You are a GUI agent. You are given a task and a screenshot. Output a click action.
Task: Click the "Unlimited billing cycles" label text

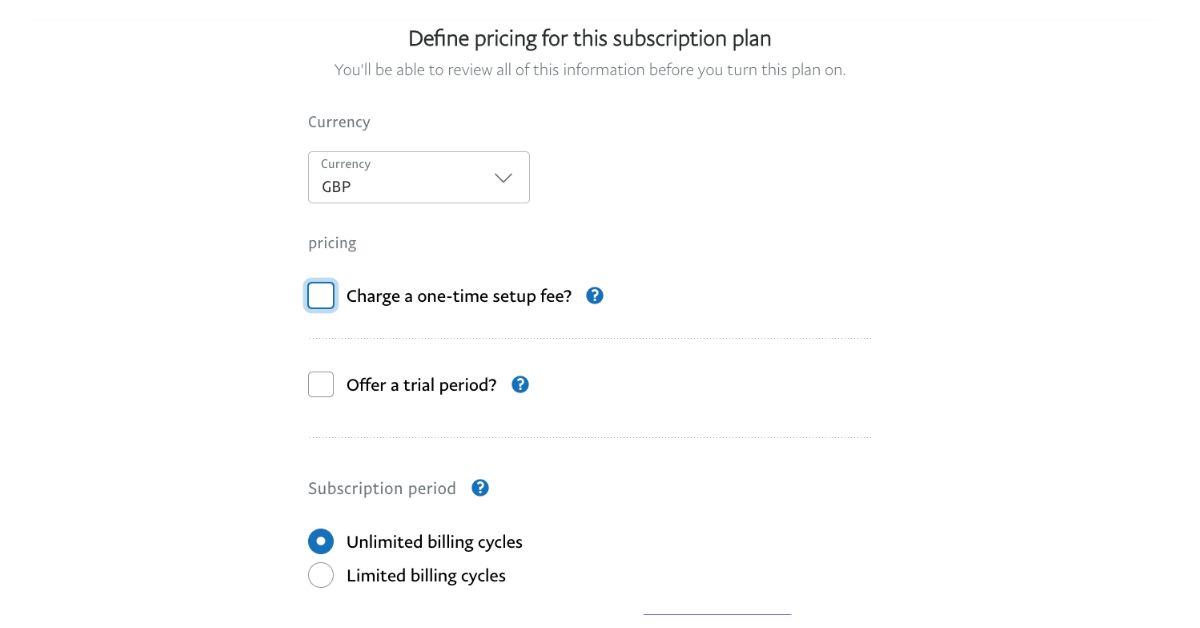[x=434, y=542]
